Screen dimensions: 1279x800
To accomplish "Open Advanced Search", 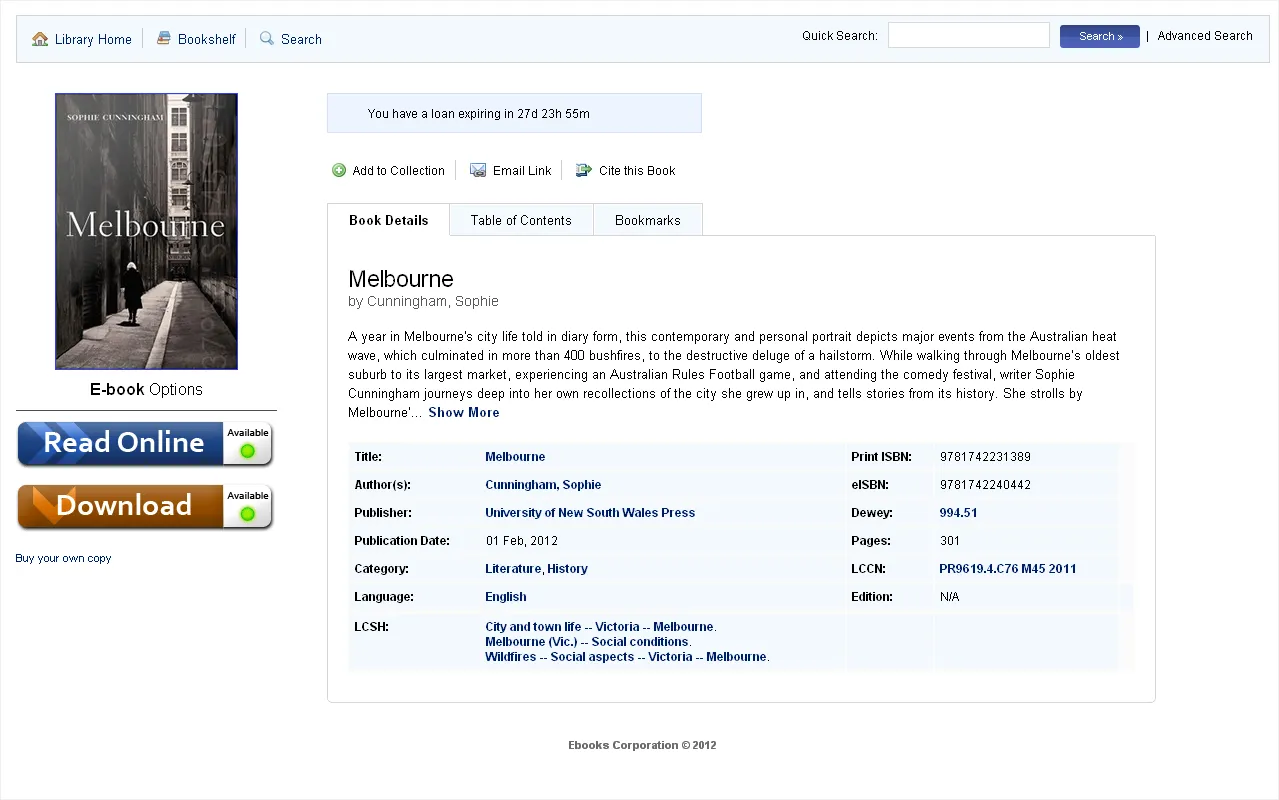I will (x=1204, y=35).
